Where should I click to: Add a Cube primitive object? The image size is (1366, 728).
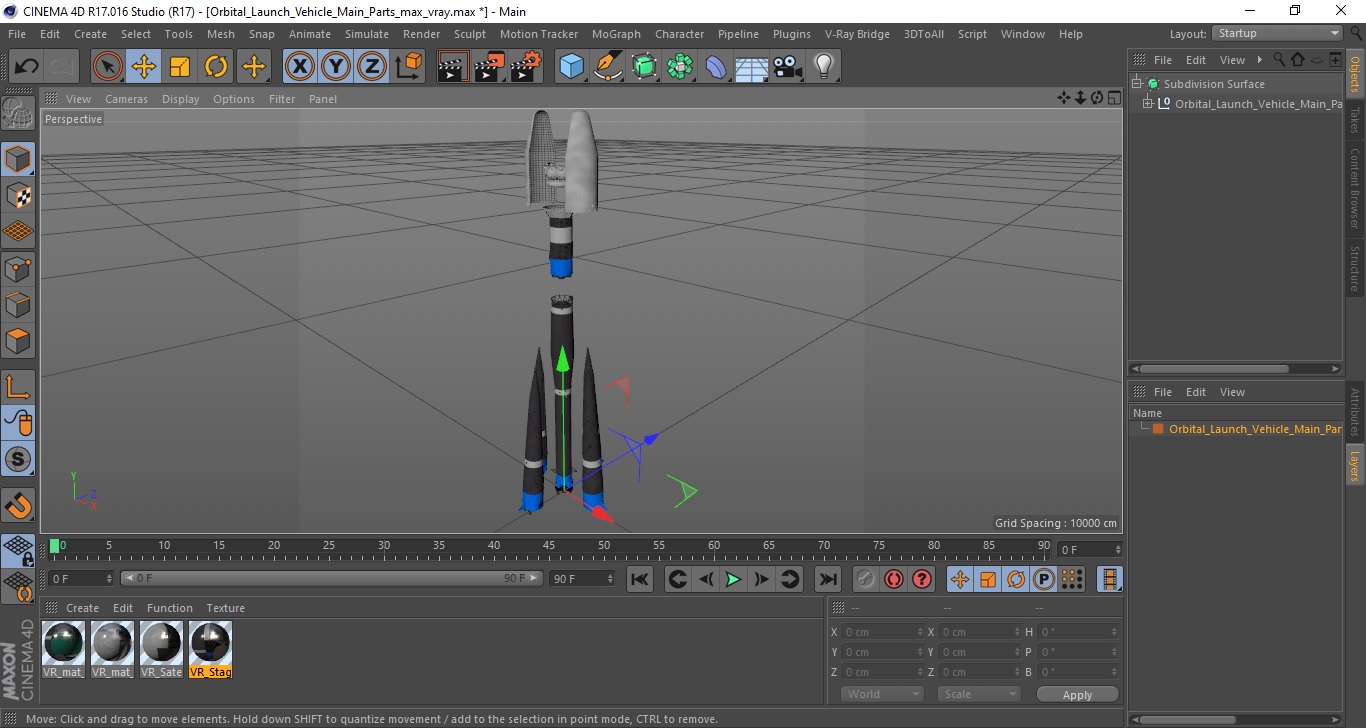pyautogui.click(x=571, y=67)
